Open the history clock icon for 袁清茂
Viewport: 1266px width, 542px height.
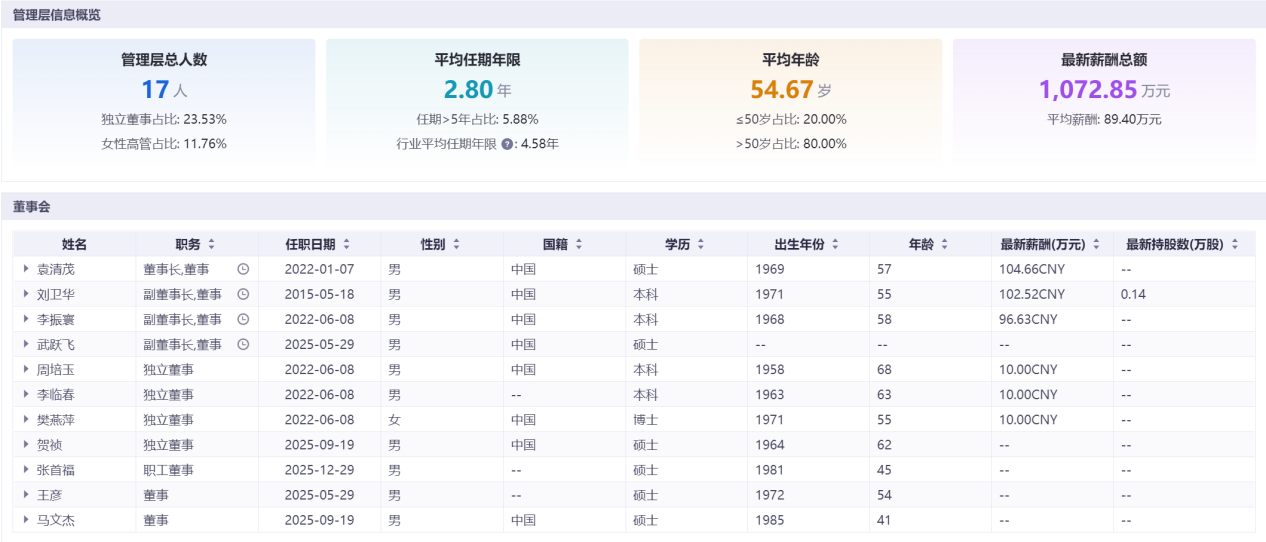click(x=242, y=269)
